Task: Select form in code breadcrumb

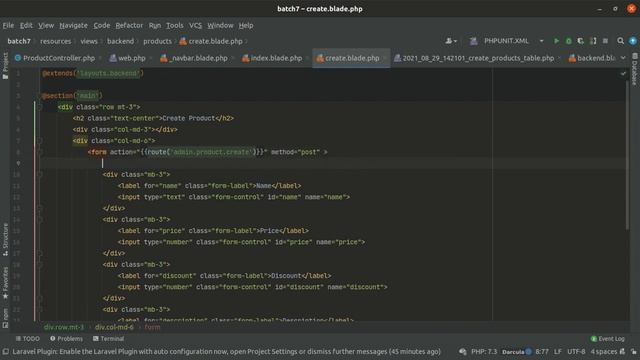Action: click(152, 327)
